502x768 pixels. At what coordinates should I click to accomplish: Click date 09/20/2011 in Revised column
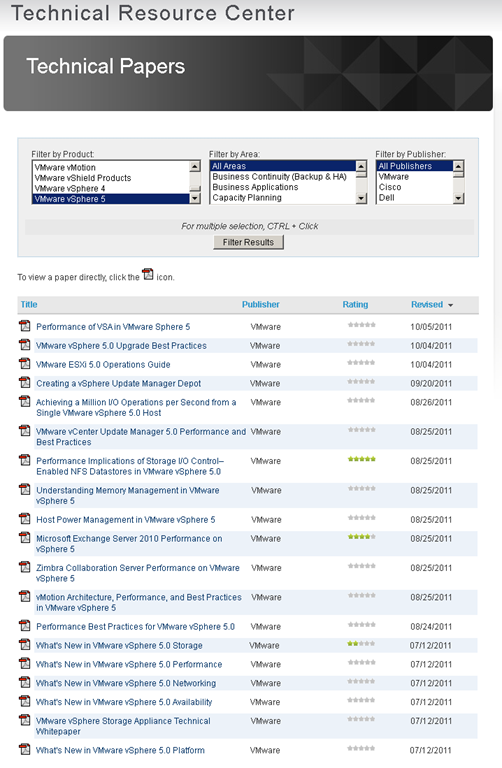point(431,383)
